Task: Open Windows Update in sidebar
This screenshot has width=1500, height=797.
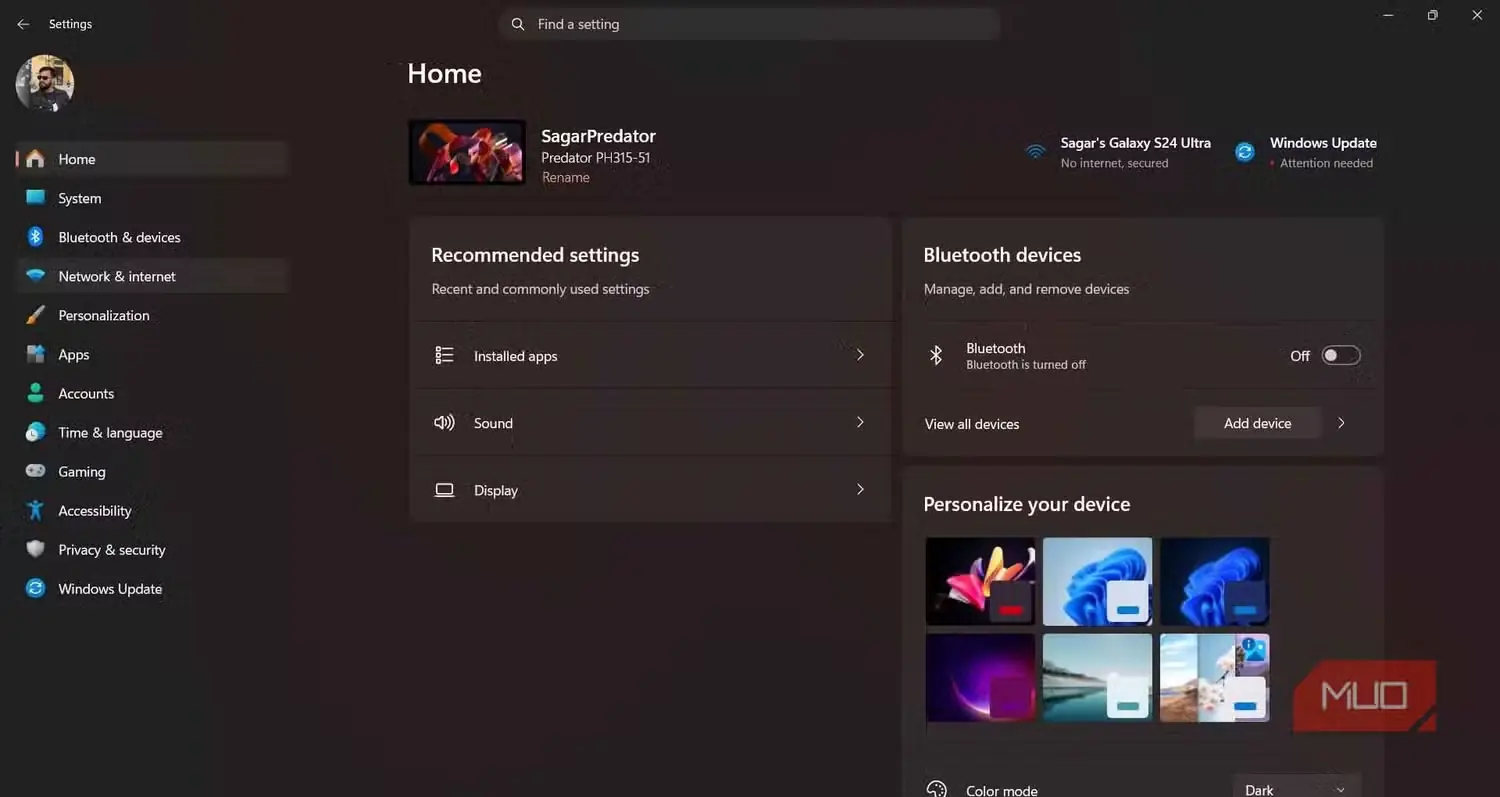Action: (x=152, y=588)
